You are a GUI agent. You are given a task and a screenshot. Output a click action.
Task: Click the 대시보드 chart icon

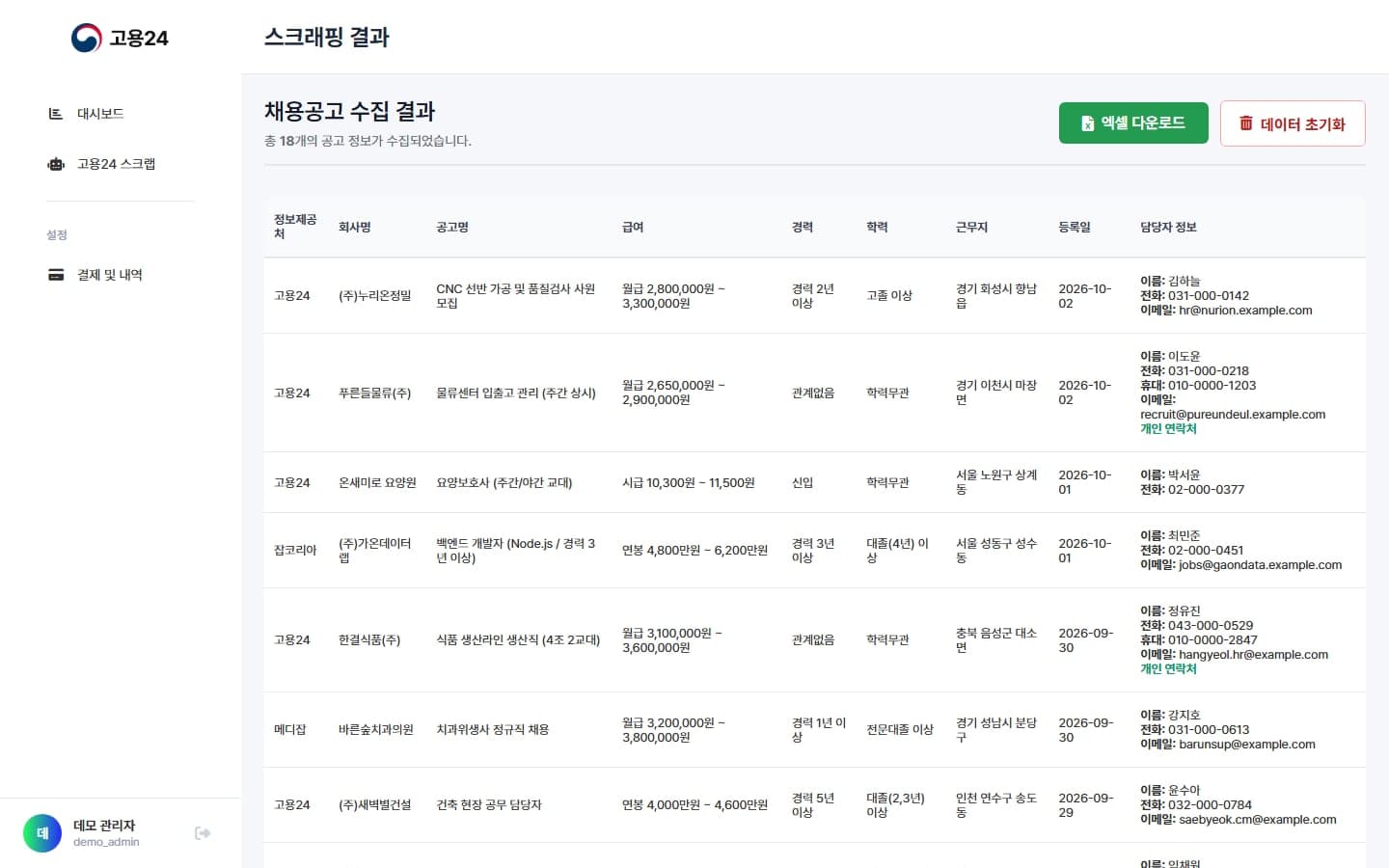pyautogui.click(x=56, y=114)
